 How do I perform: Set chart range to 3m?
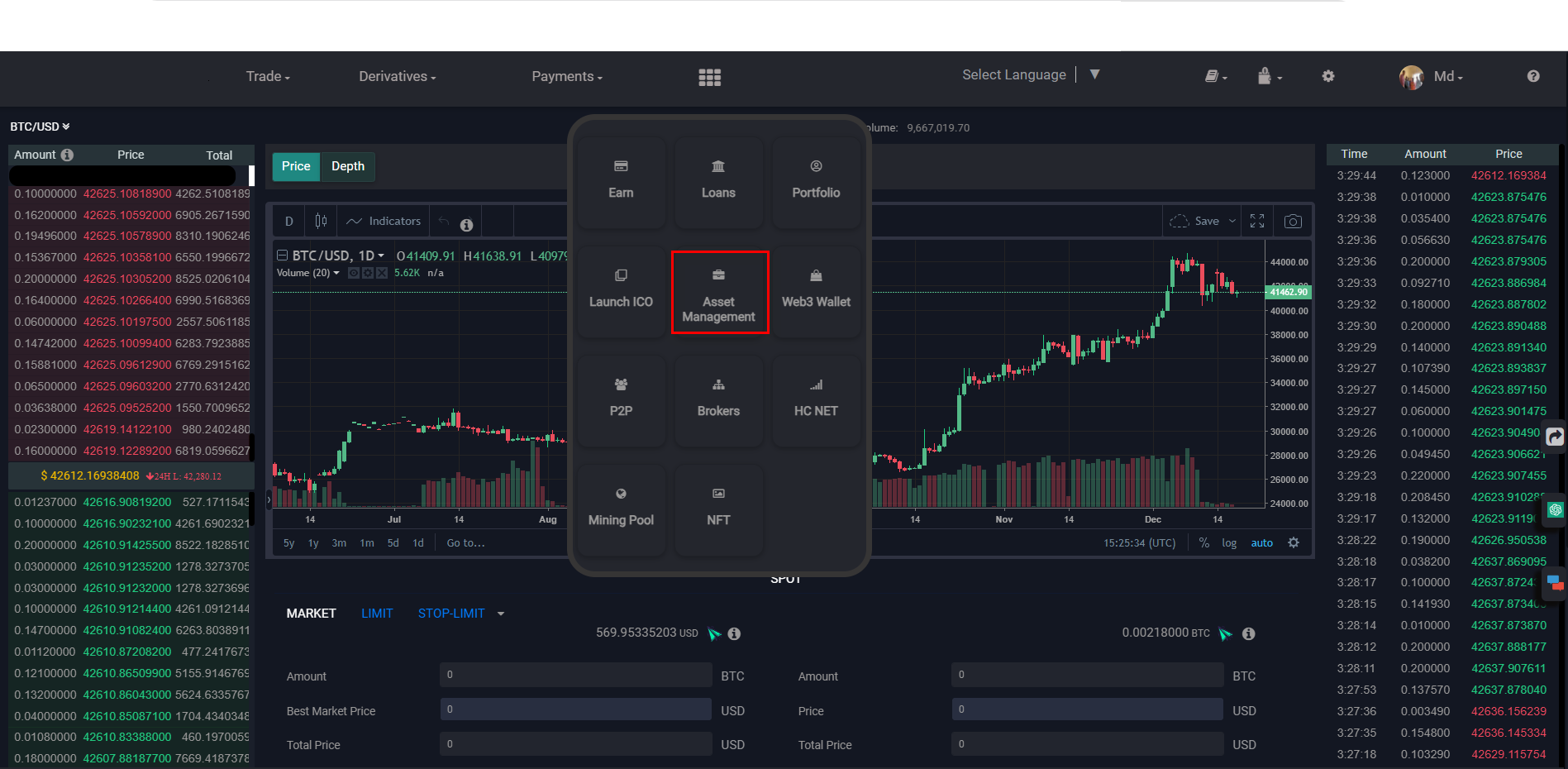click(x=339, y=543)
